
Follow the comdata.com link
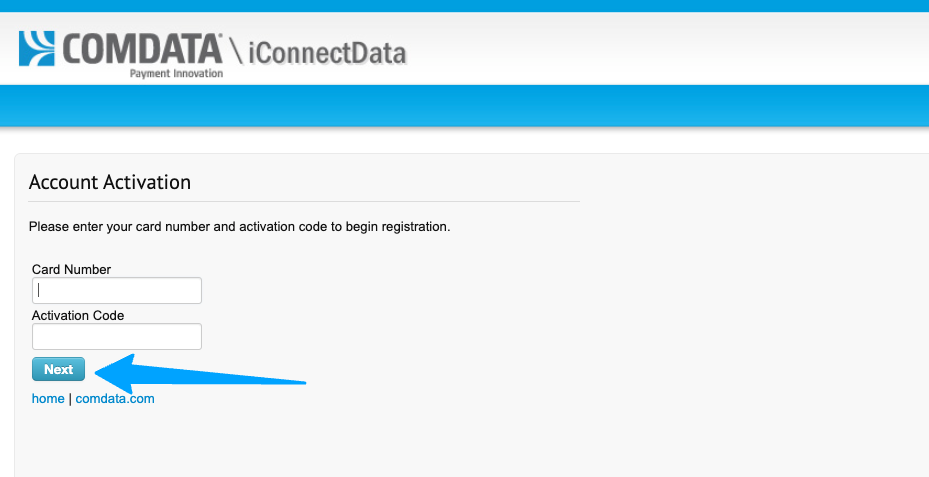pos(115,399)
